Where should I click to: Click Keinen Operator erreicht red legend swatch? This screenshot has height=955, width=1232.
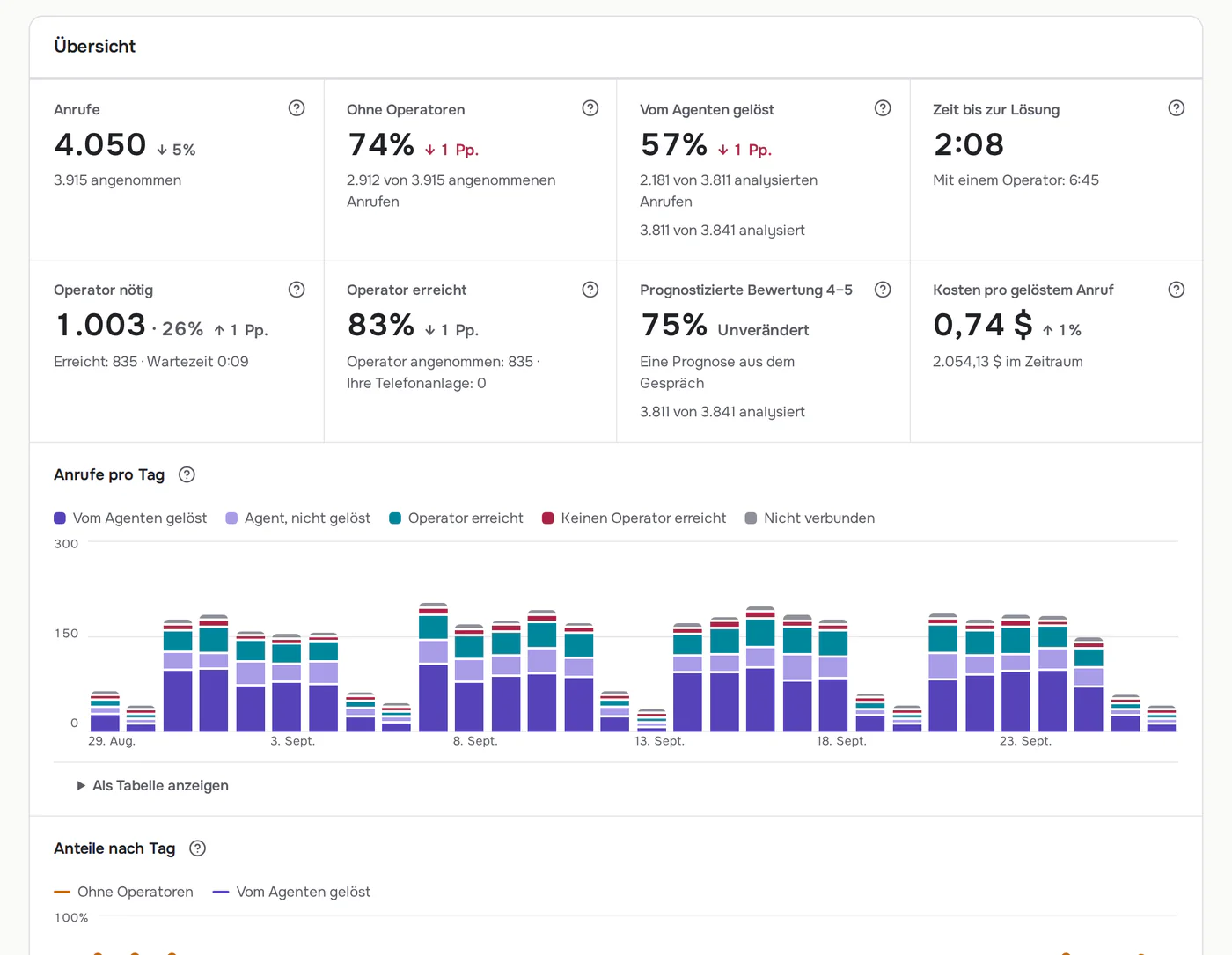[x=548, y=518]
